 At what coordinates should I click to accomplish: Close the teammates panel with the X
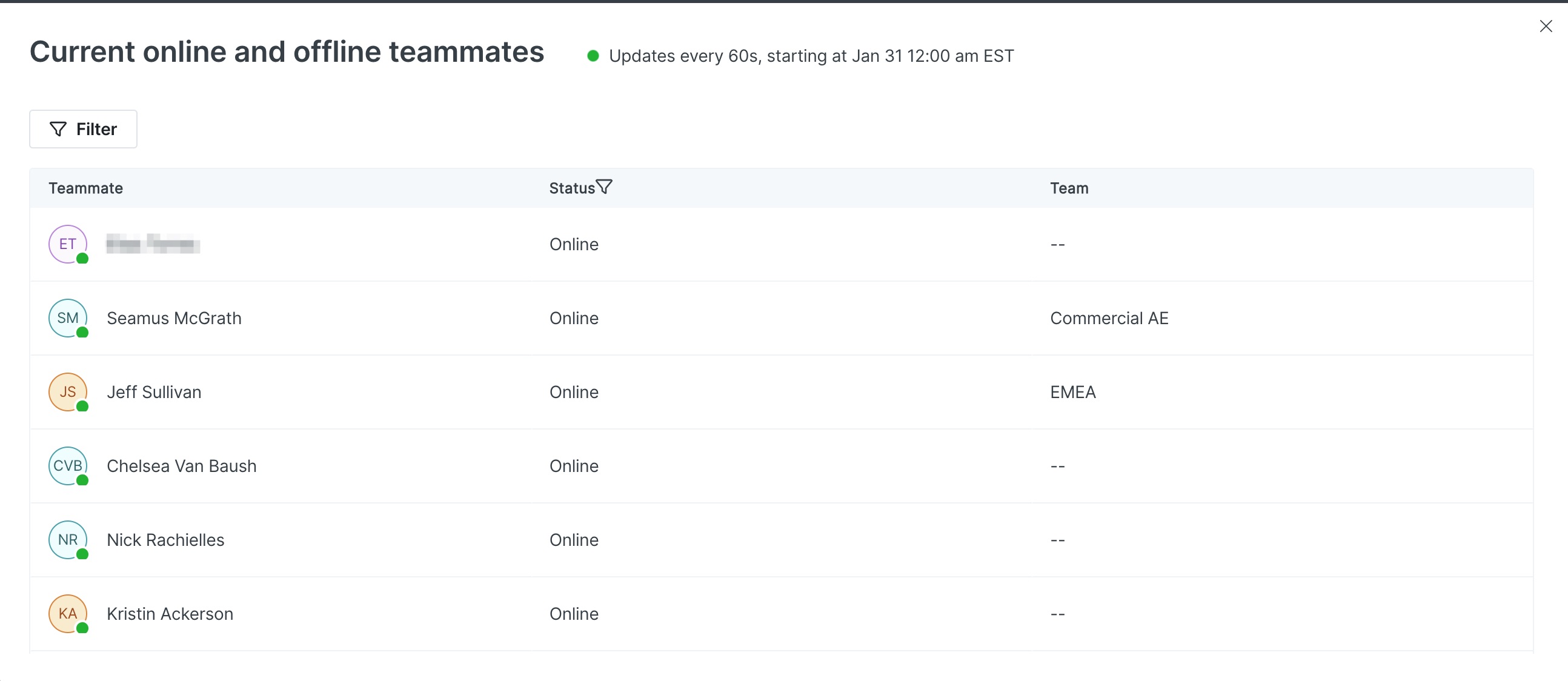coord(1546,26)
